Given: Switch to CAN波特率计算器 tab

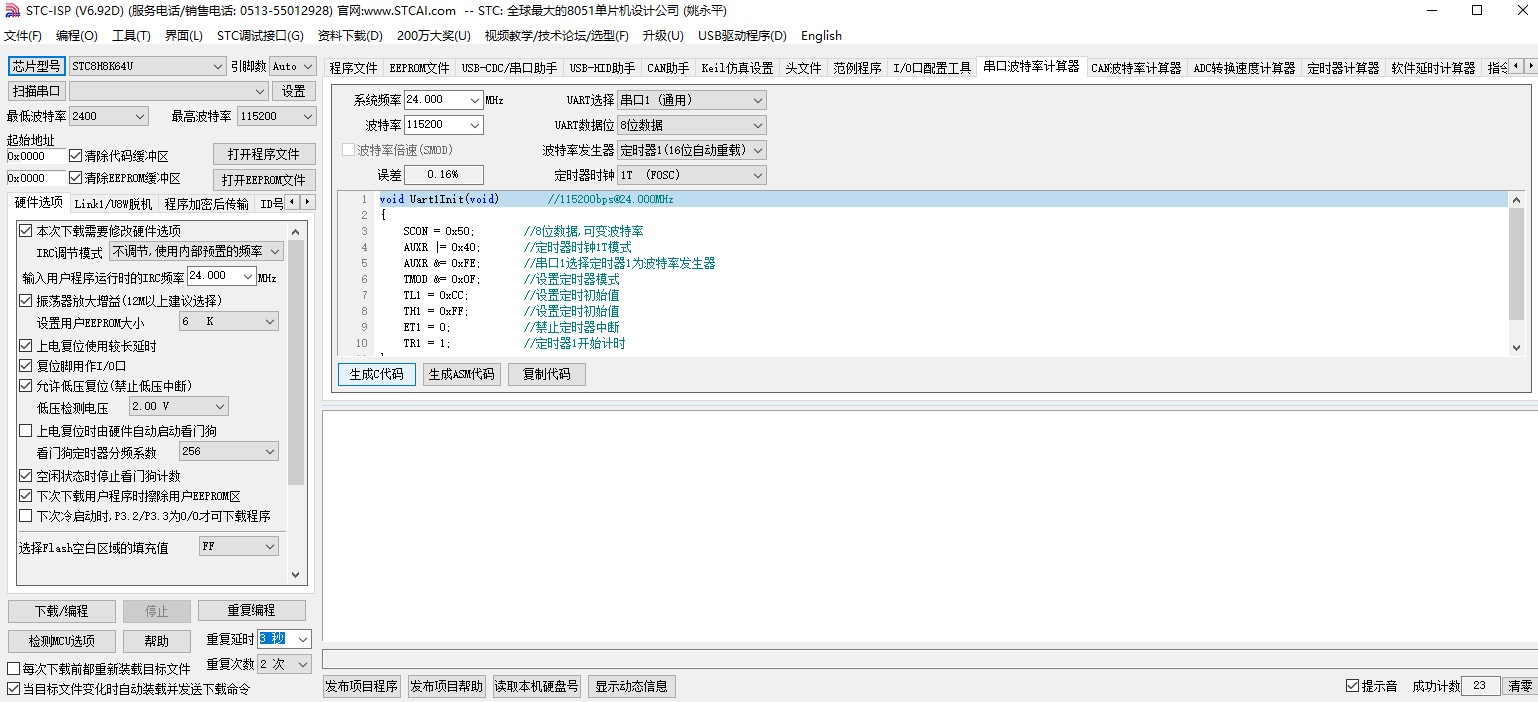Looking at the screenshot, I should tap(1136, 68).
